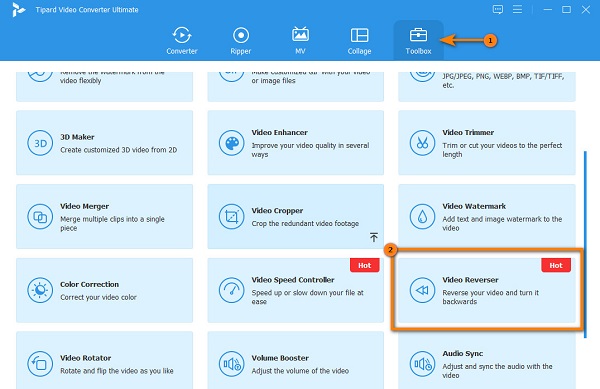Click the Converter tab circular arrow icon

tap(182, 35)
